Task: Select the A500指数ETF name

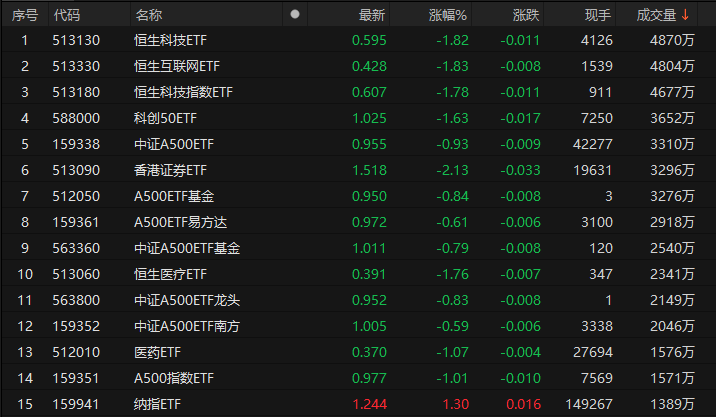Action: click(x=174, y=379)
